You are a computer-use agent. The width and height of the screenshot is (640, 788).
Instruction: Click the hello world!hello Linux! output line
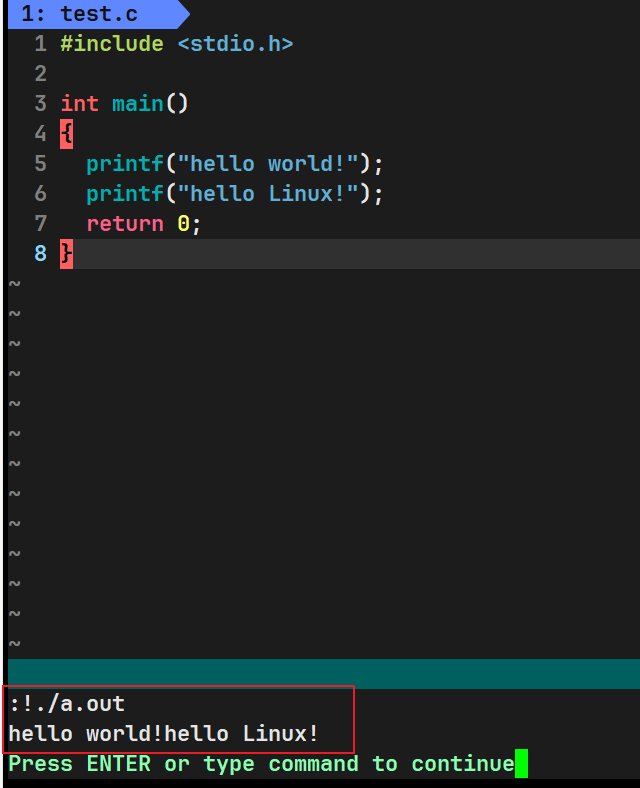coord(164,734)
